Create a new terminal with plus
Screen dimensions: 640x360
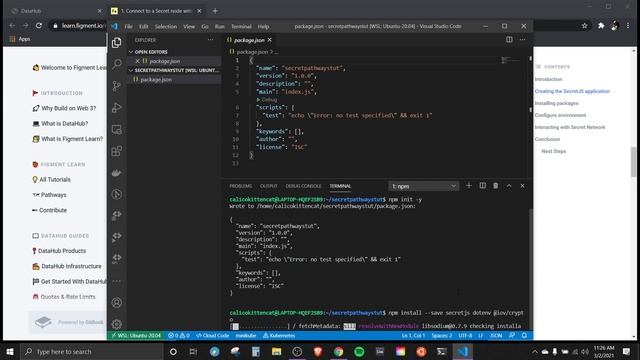pos(469,186)
